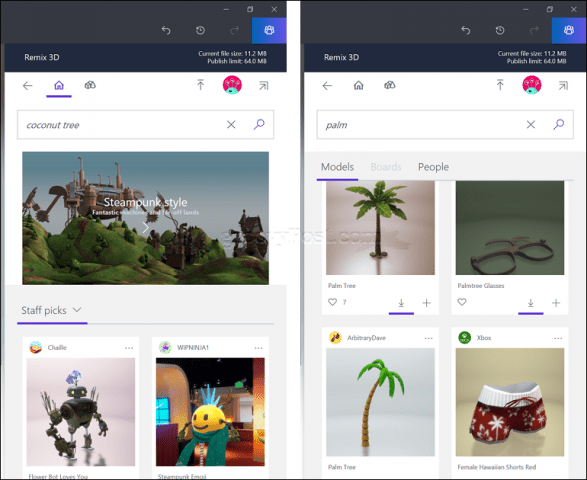This screenshot has height=480, width=587.
Task: Add the first Palm Tree to a board
Action: tap(426, 303)
